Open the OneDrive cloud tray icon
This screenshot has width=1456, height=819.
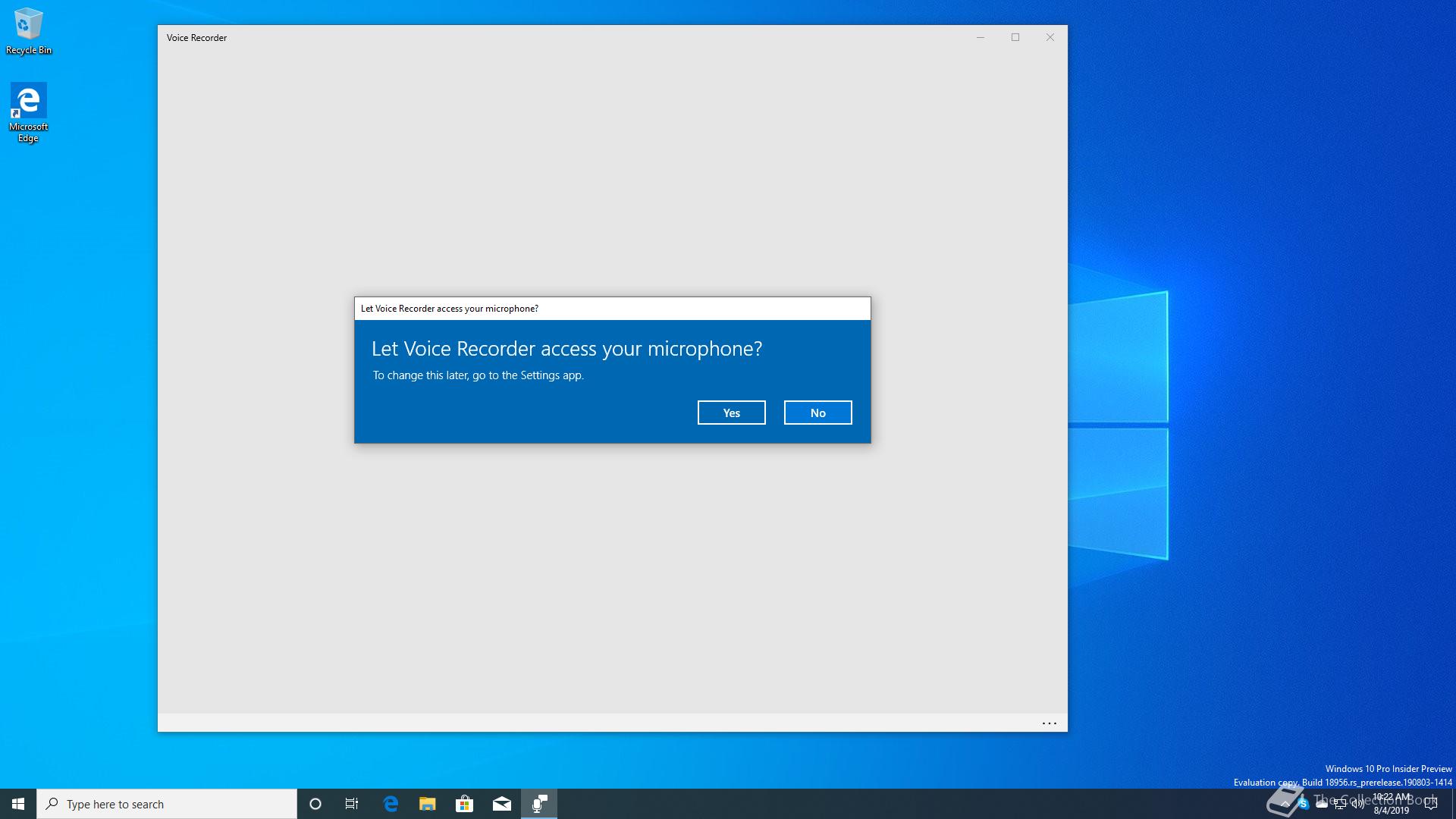(1322, 804)
